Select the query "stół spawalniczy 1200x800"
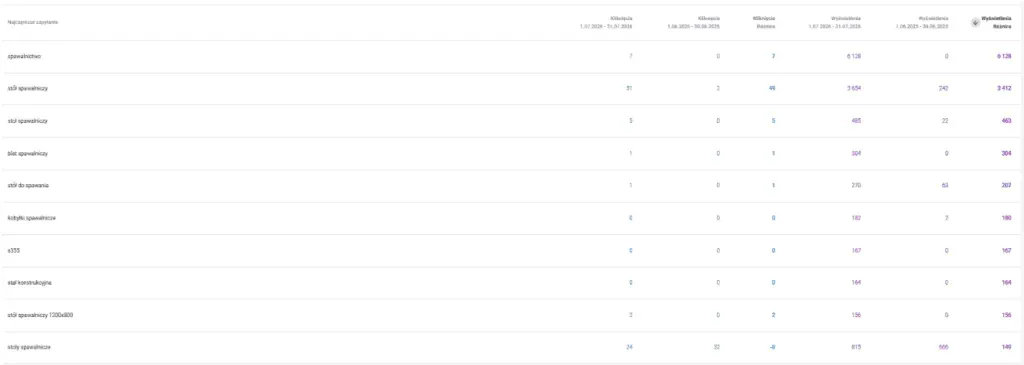This screenshot has height=365, width=1024. [40, 315]
